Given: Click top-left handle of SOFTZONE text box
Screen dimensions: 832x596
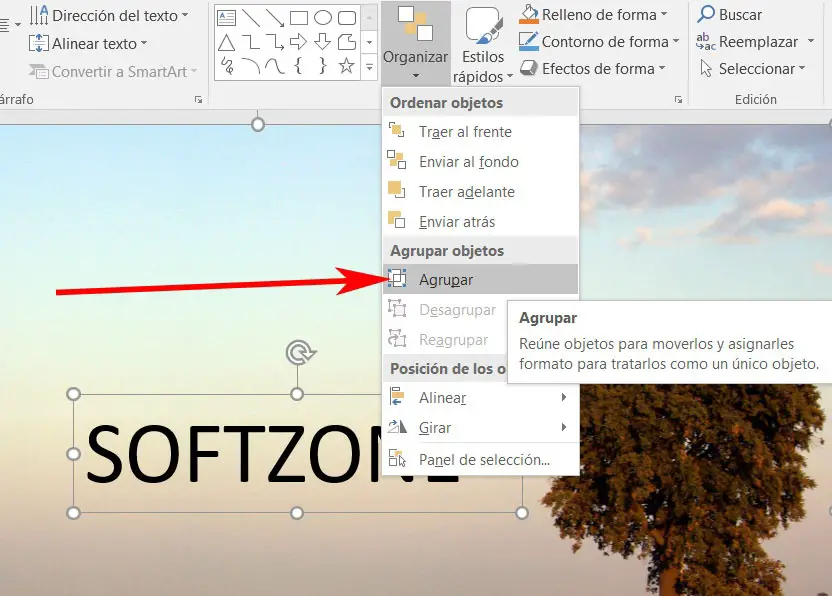Looking at the screenshot, I should point(74,394).
